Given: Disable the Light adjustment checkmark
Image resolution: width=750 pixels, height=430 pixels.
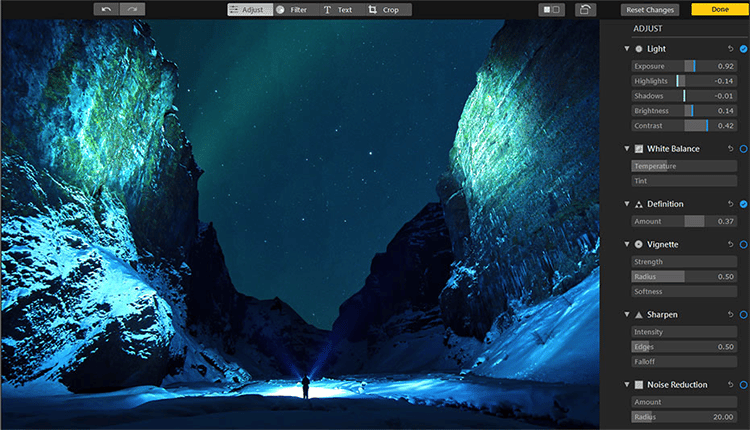Looking at the screenshot, I should tap(743, 48).
